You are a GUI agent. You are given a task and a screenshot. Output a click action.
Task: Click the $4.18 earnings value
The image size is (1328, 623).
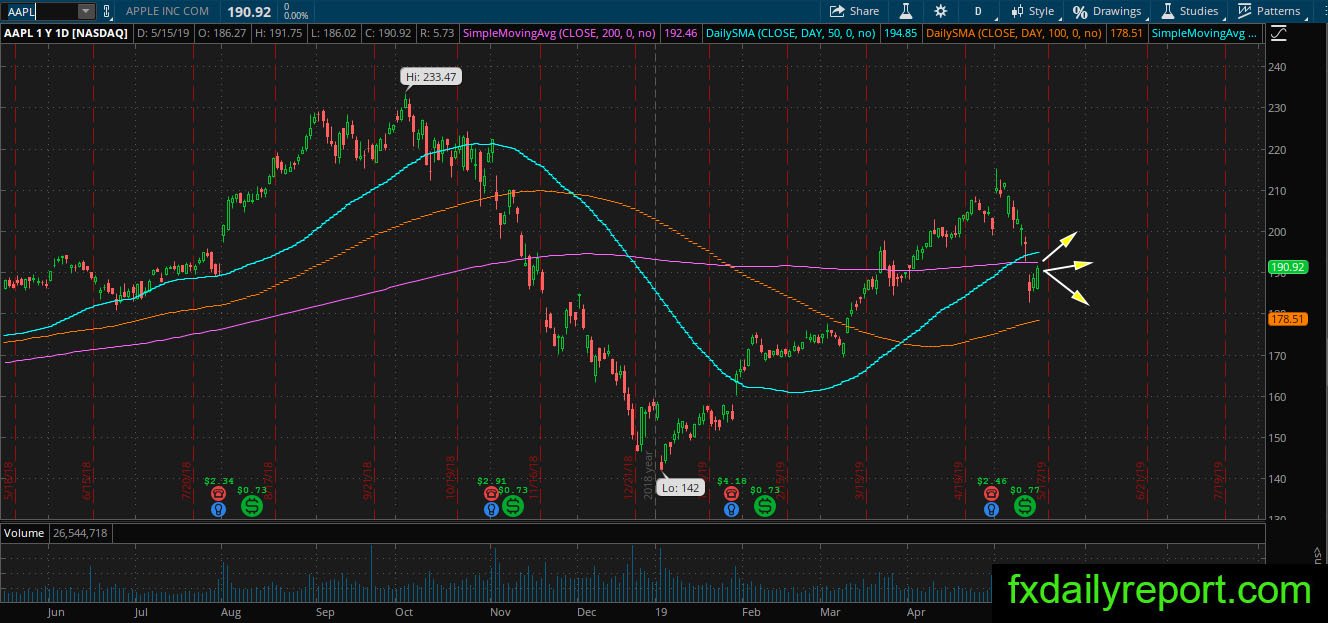pos(733,481)
